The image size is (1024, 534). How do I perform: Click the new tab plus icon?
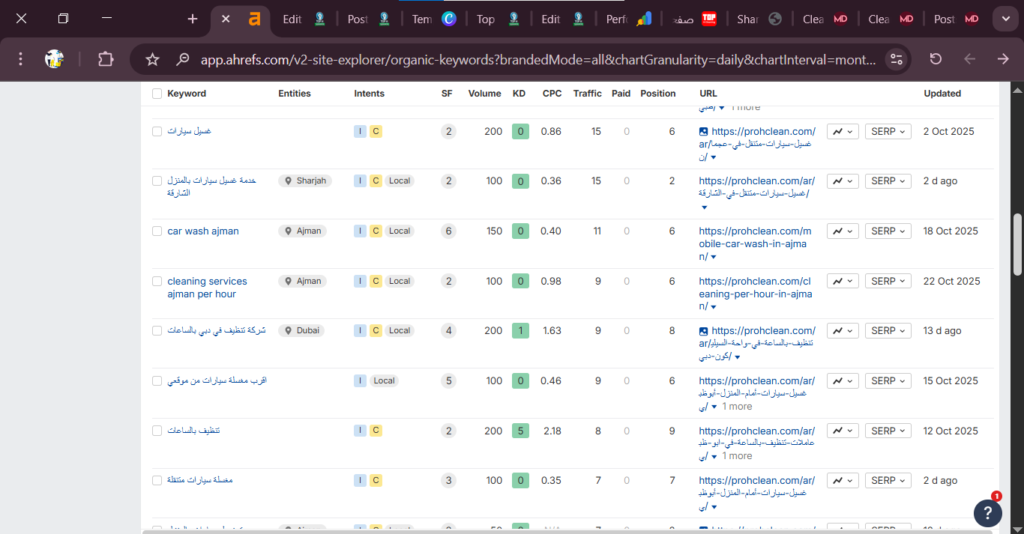coord(193,19)
